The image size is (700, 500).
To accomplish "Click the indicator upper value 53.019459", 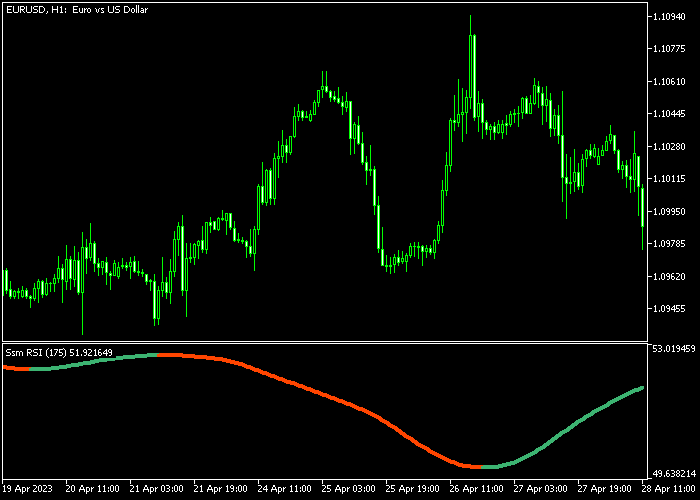I will (674, 349).
